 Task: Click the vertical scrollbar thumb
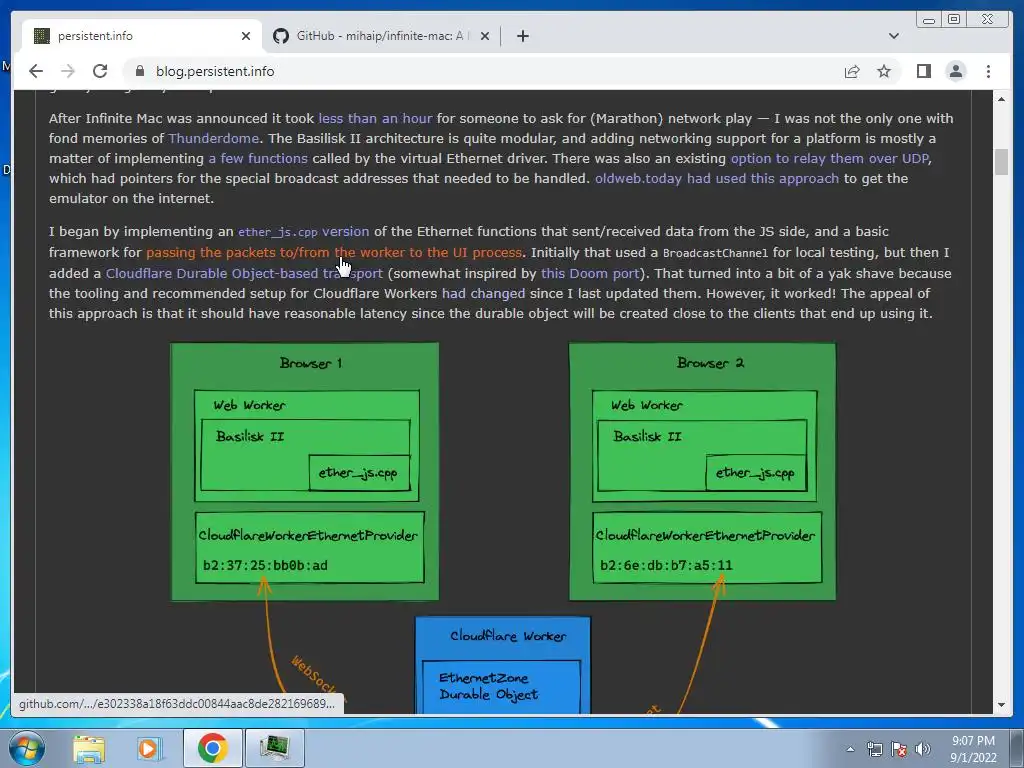click(x=1001, y=161)
